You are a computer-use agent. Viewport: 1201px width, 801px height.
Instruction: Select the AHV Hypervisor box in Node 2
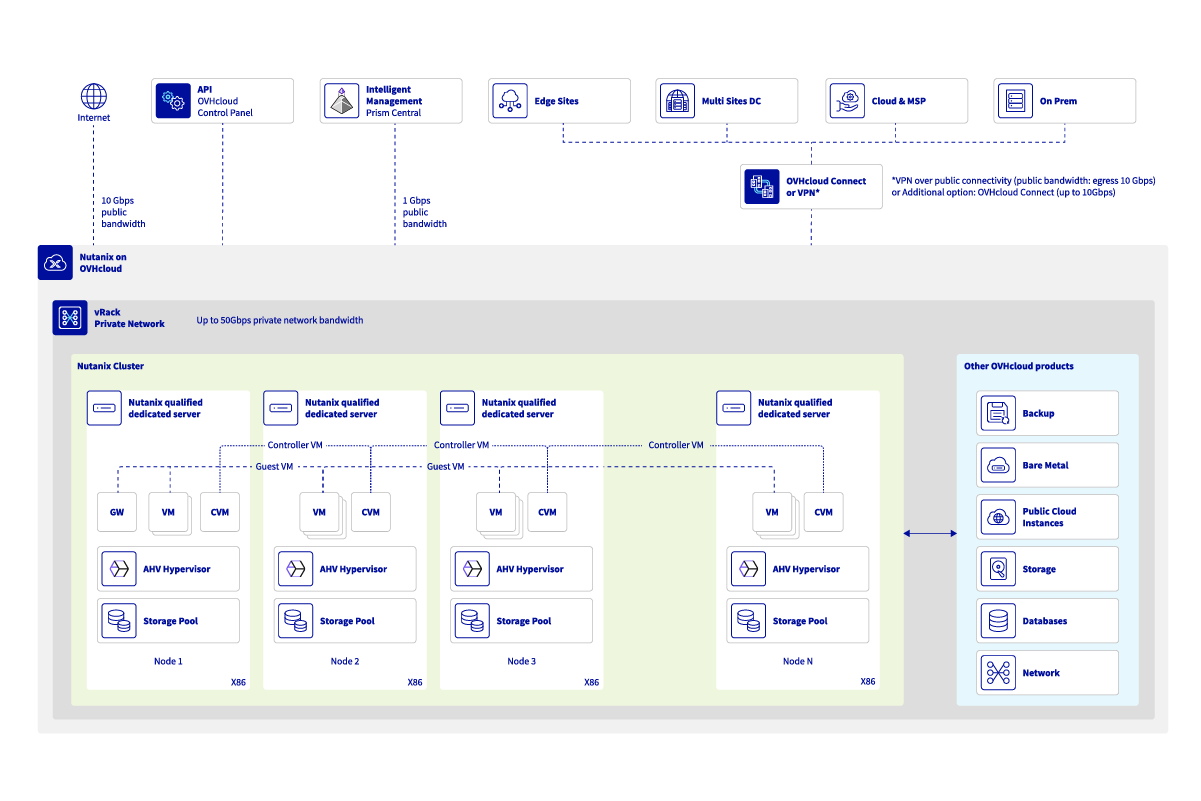point(344,569)
